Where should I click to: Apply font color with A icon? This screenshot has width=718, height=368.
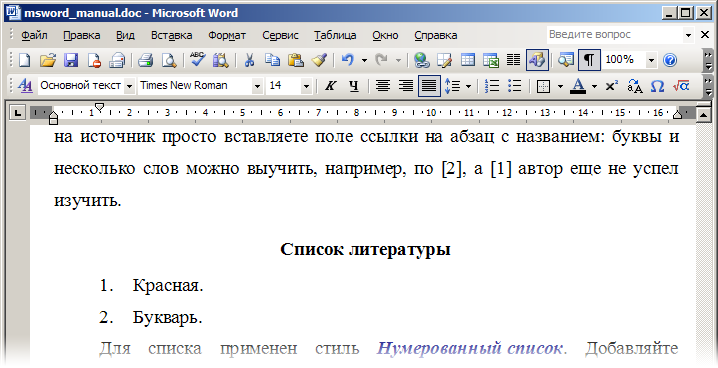[578, 86]
